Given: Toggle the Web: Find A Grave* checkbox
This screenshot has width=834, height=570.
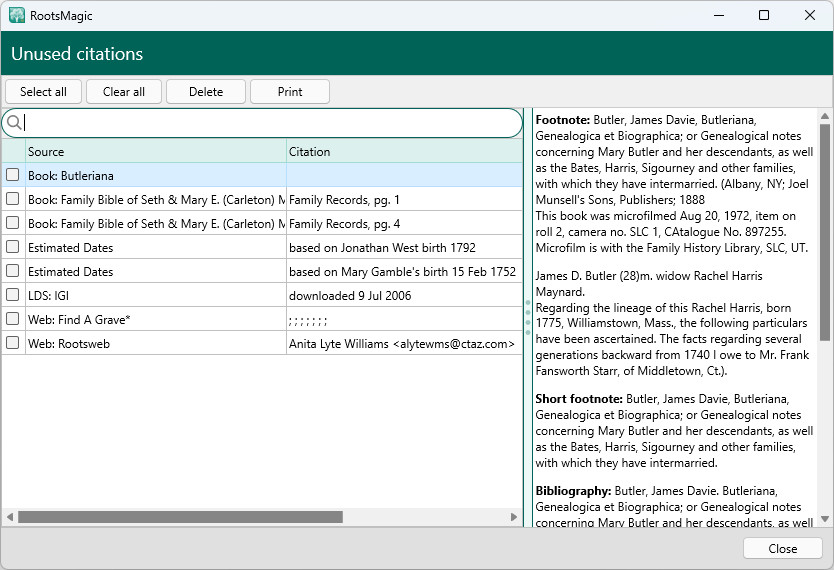Looking at the screenshot, I should tap(13, 318).
